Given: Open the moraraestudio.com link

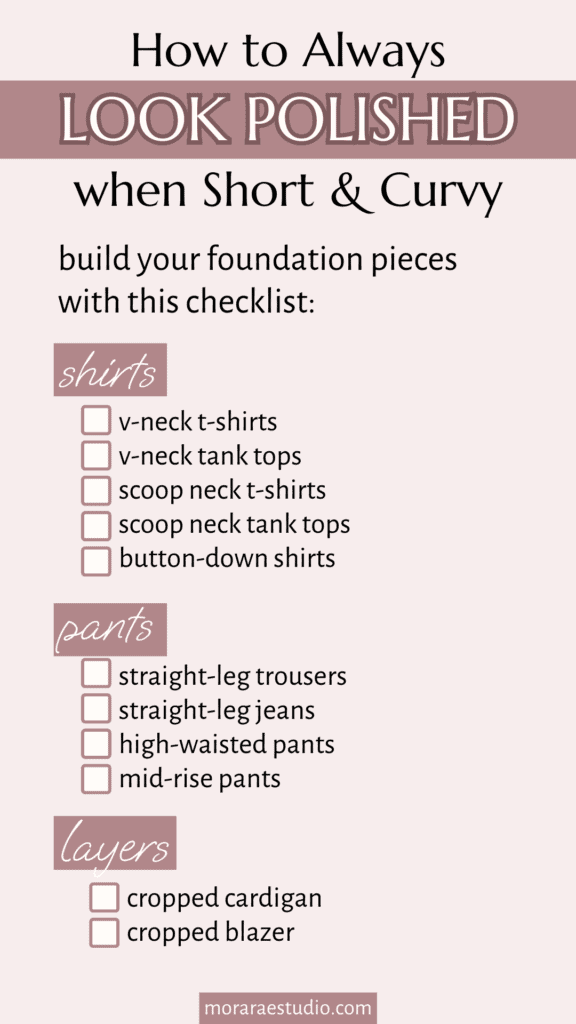Looking at the screenshot, I should 288,1008.
